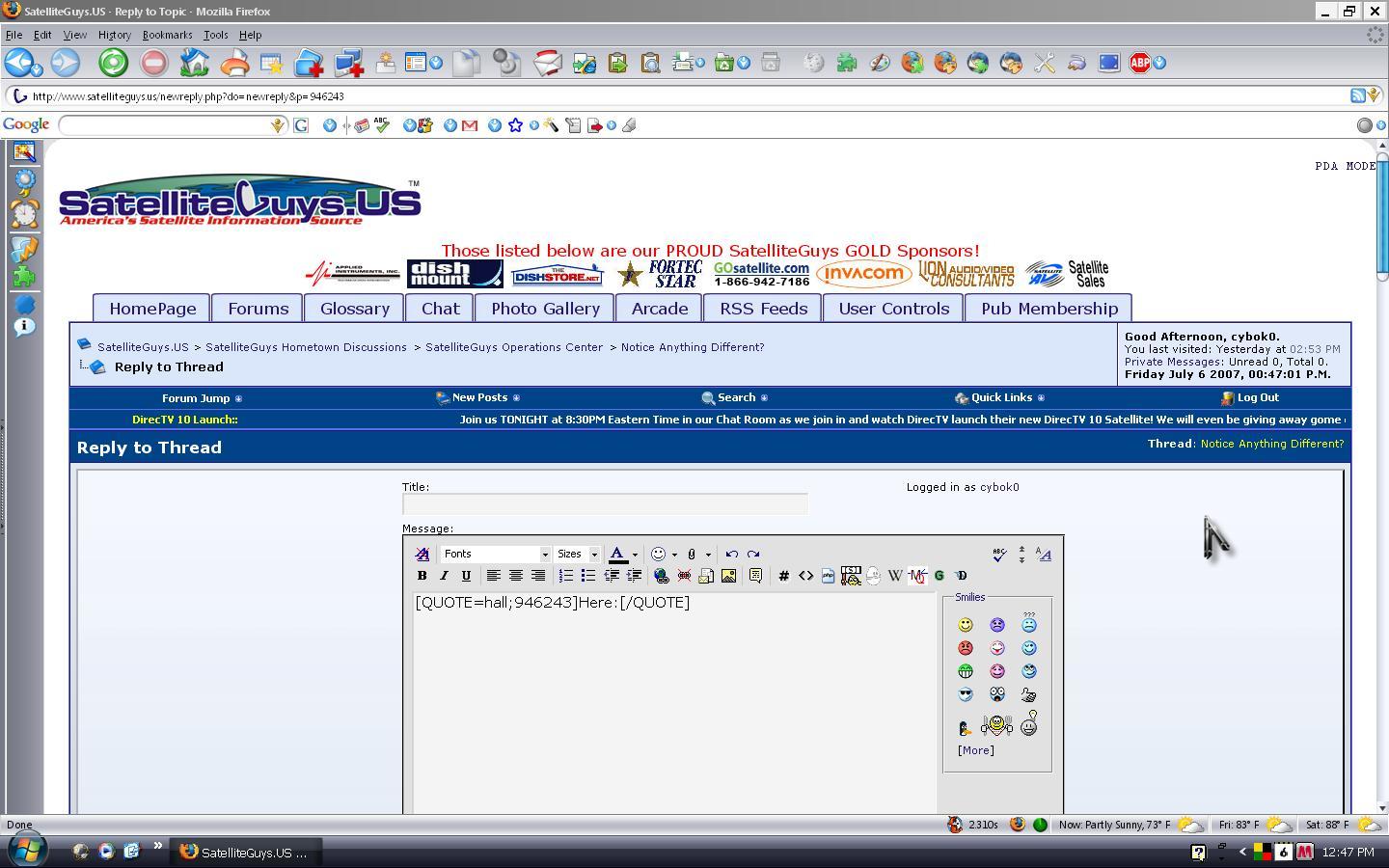1389x868 pixels.
Task: Insert image using picture icon
Action: [728, 576]
